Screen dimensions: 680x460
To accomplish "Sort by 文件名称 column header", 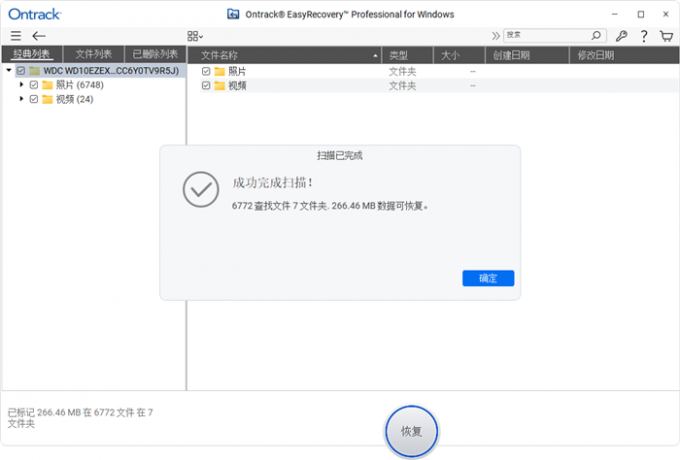I will 284,55.
